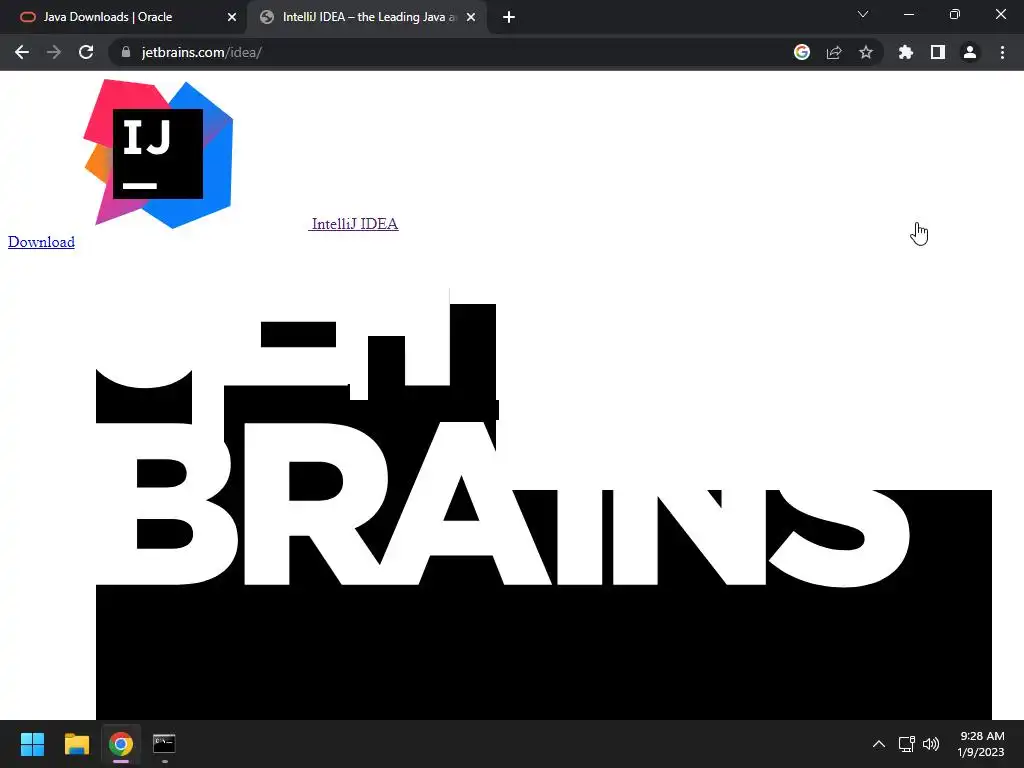The width and height of the screenshot is (1024, 768).
Task: Close the Java Downloads Oracle tab
Action: point(232,17)
